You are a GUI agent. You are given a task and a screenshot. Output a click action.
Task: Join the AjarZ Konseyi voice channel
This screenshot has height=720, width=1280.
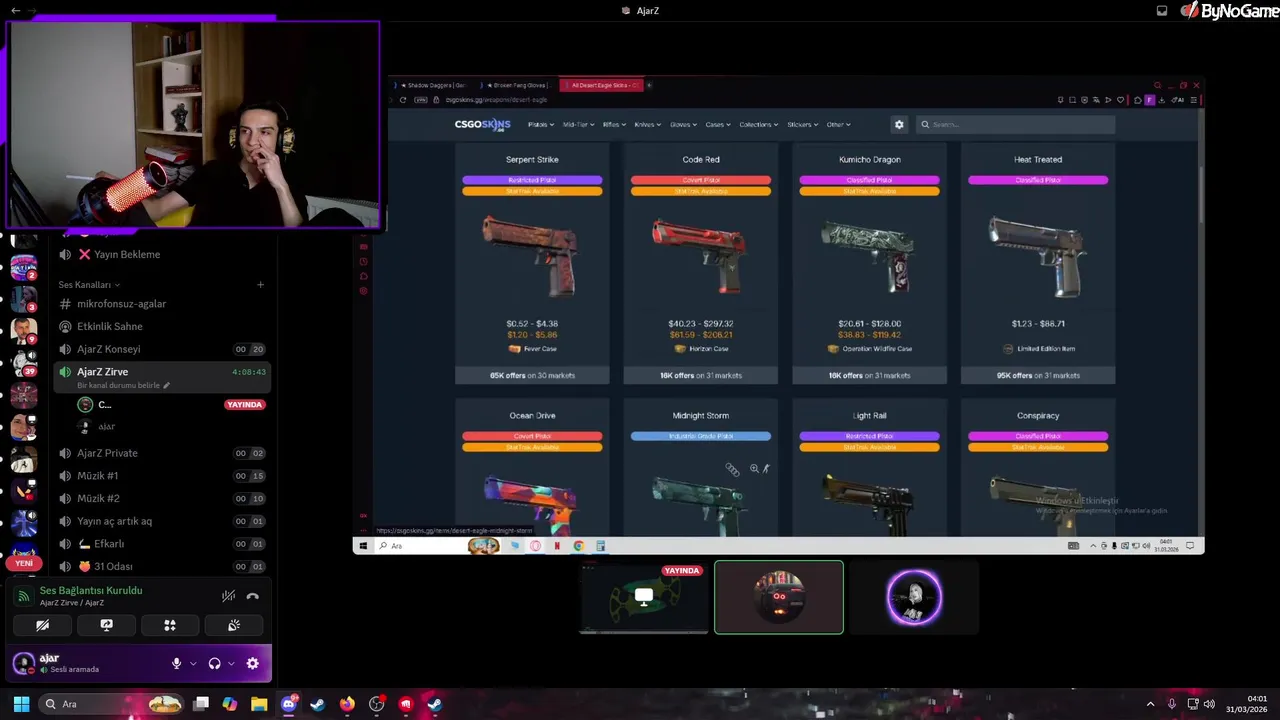click(x=161, y=349)
